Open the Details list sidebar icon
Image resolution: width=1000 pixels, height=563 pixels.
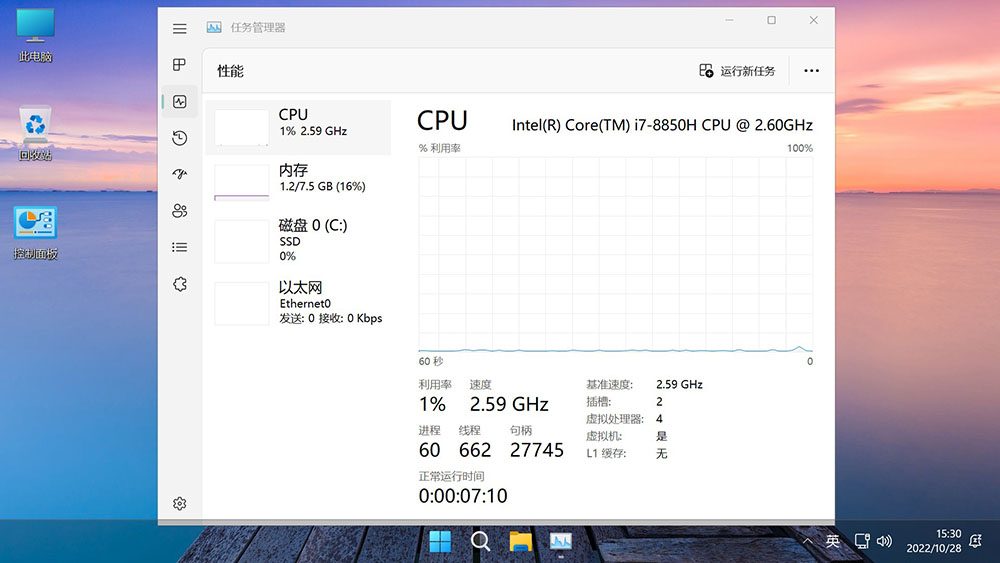click(180, 247)
